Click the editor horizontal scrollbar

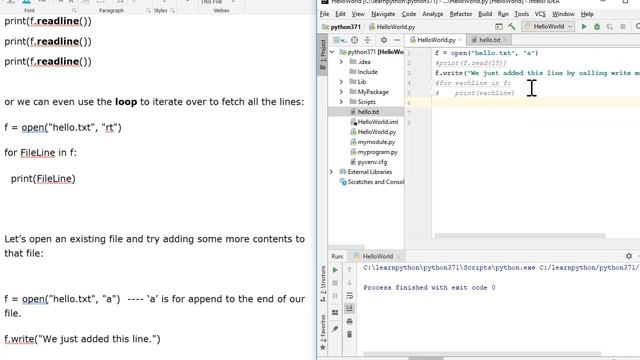[520, 236]
